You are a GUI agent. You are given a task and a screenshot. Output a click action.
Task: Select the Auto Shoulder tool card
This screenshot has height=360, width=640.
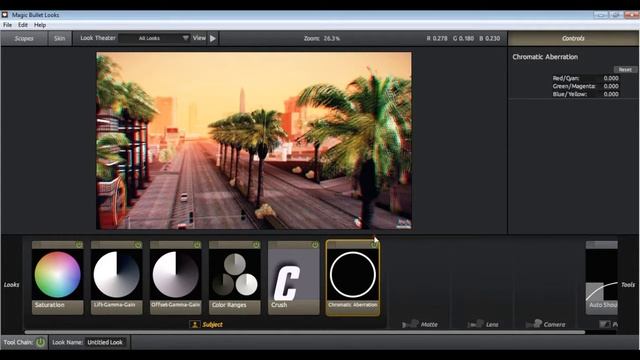pyautogui.click(x=602, y=278)
